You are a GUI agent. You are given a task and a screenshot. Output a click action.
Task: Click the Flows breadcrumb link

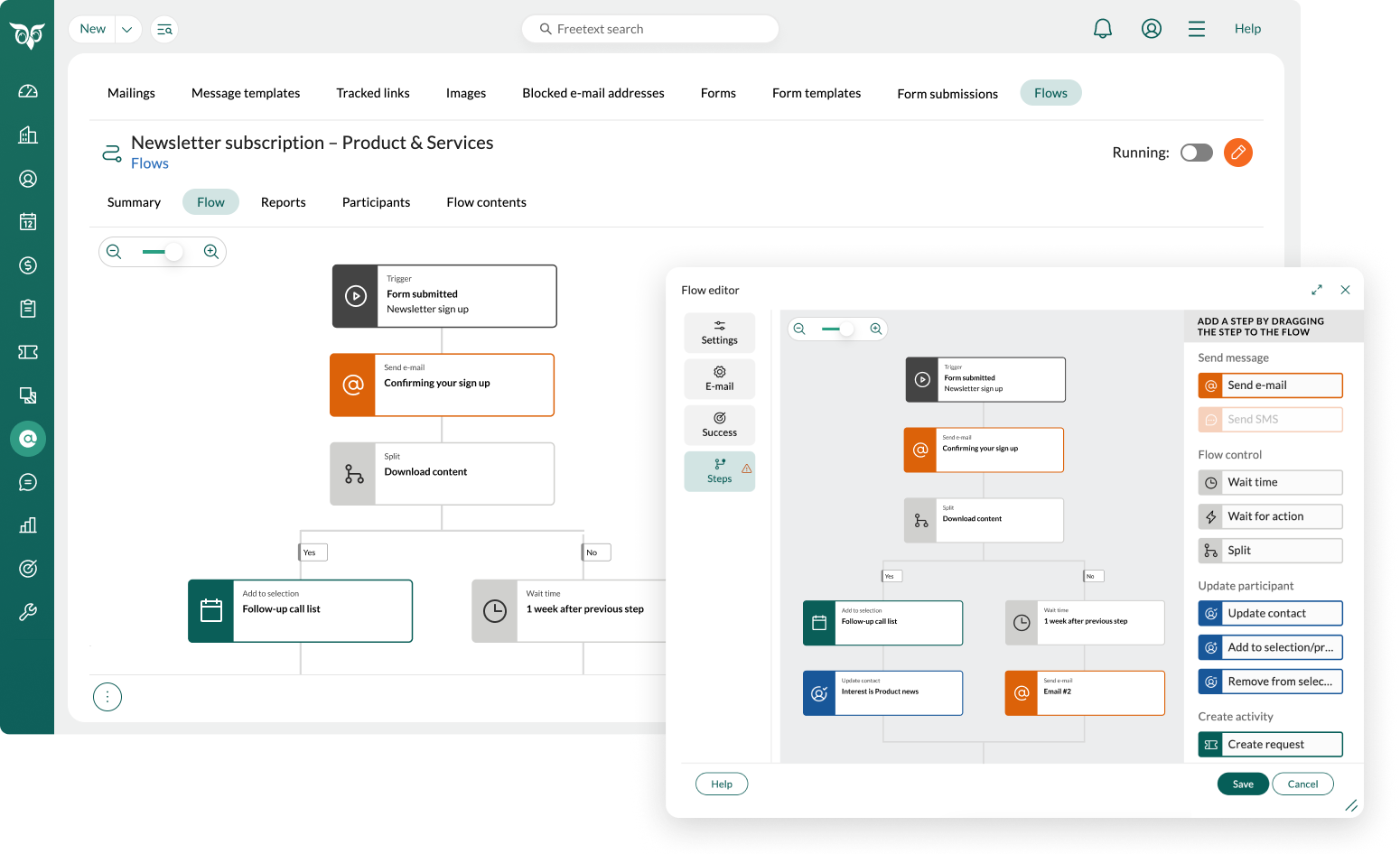pos(150,163)
